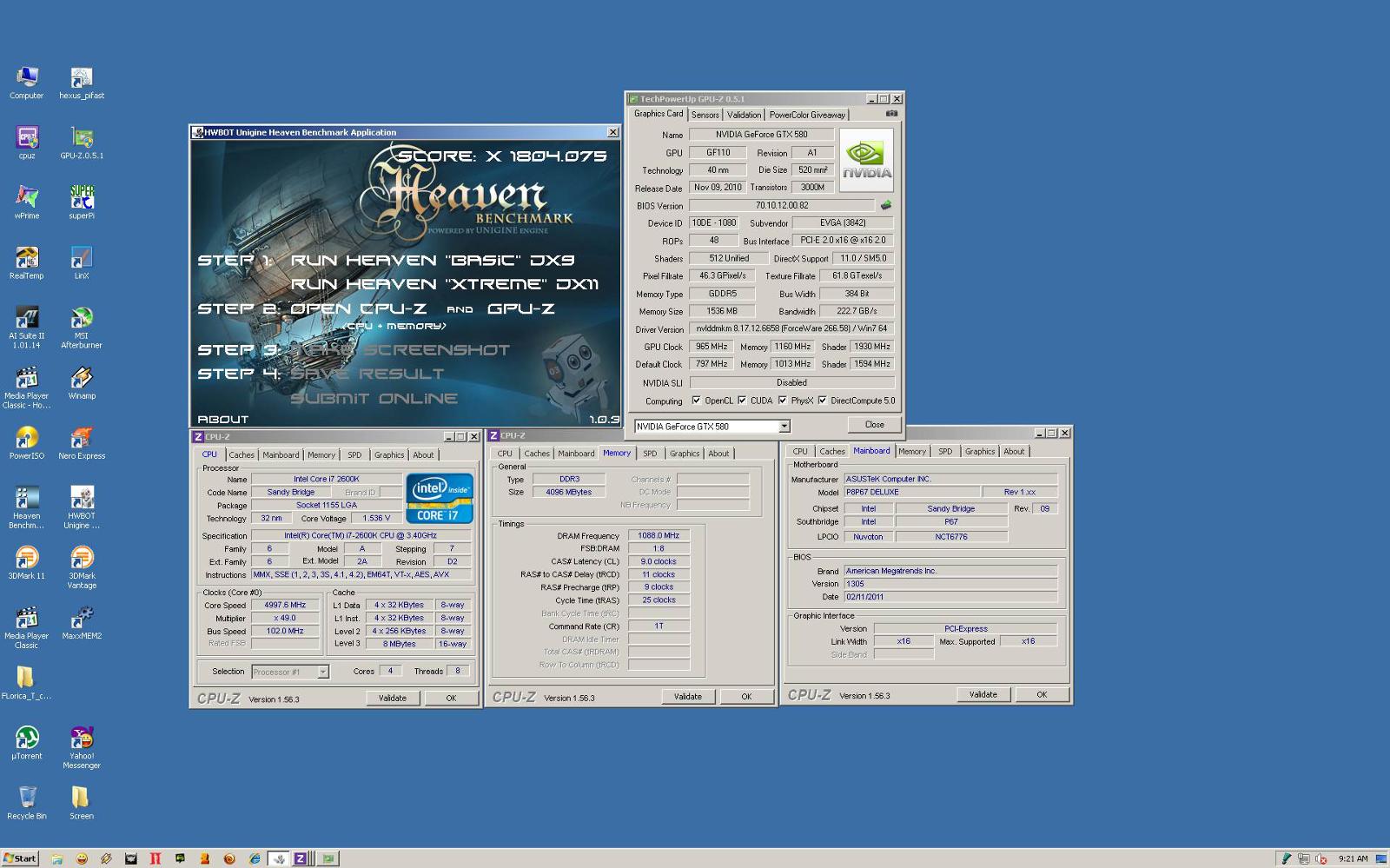Open Caches tab in CPU-Z window showing processor info

click(242, 455)
